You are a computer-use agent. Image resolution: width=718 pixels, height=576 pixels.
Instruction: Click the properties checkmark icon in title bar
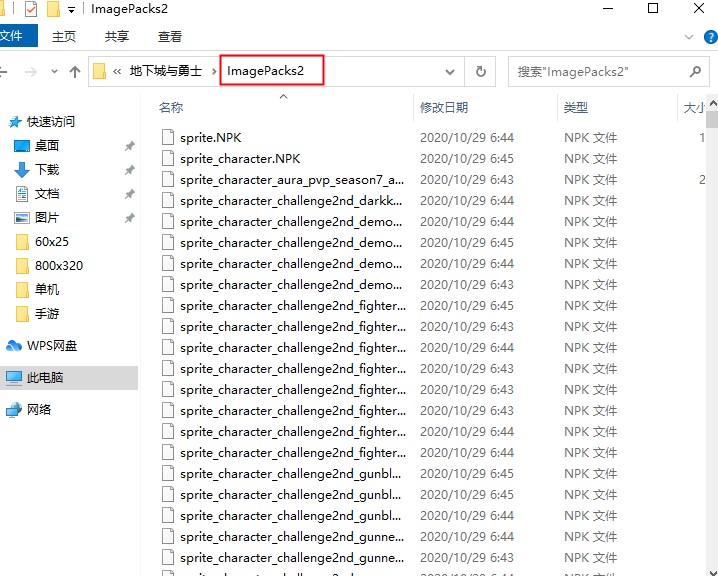pos(30,9)
